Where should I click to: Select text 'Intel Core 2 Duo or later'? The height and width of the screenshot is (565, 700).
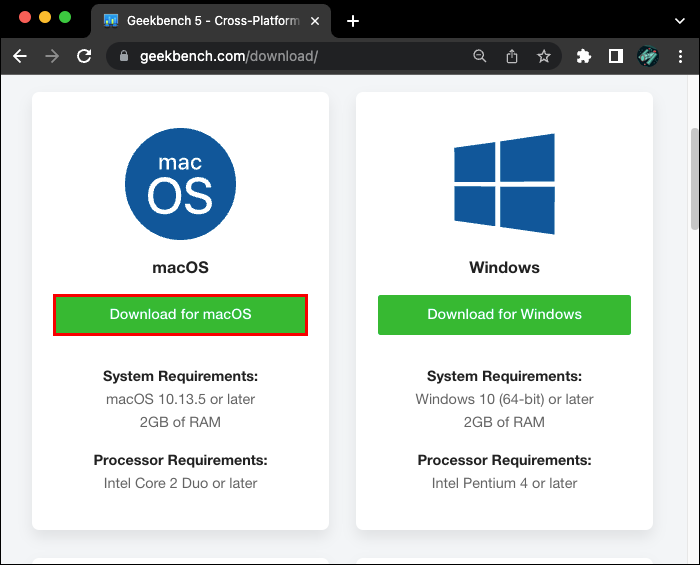180,483
